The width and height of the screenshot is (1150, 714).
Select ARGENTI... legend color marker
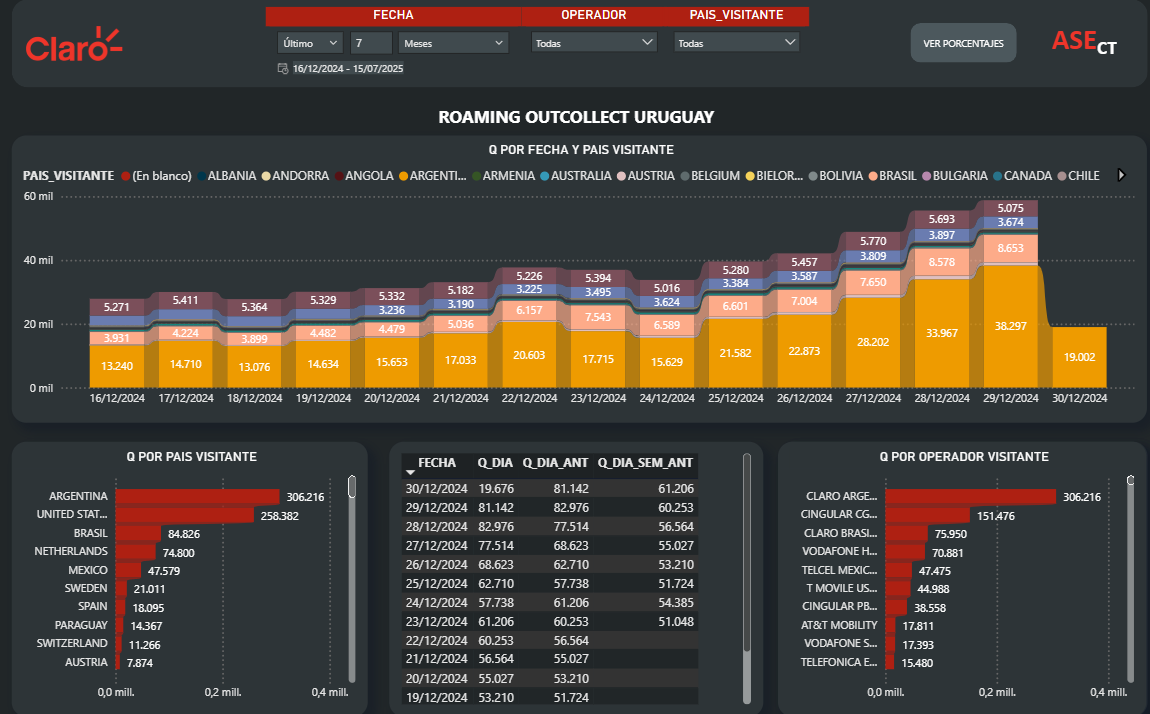click(403, 176)
